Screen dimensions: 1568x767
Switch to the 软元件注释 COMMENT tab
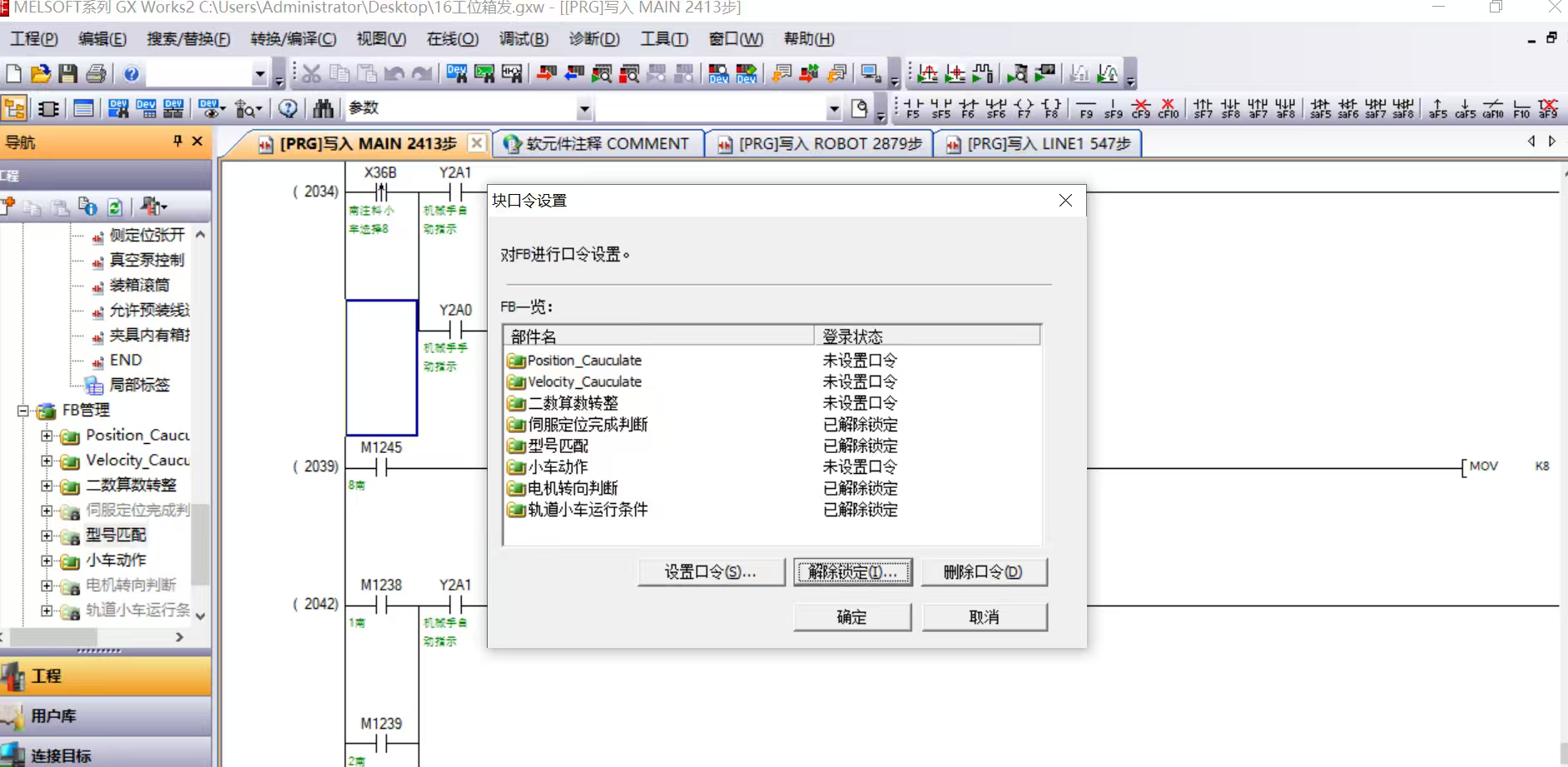point(598,144)
